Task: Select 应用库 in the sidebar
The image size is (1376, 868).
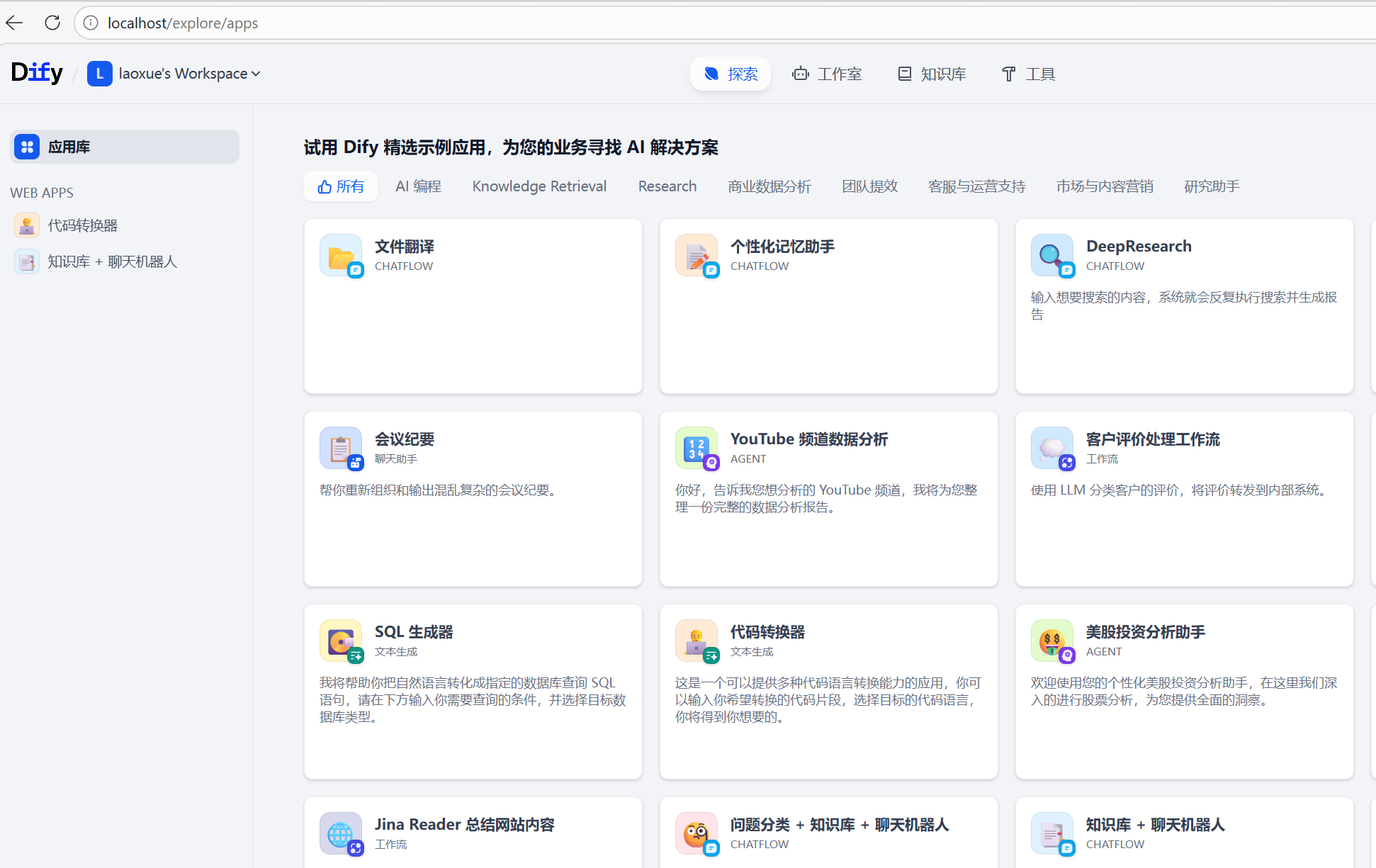Action: (125, 147)
